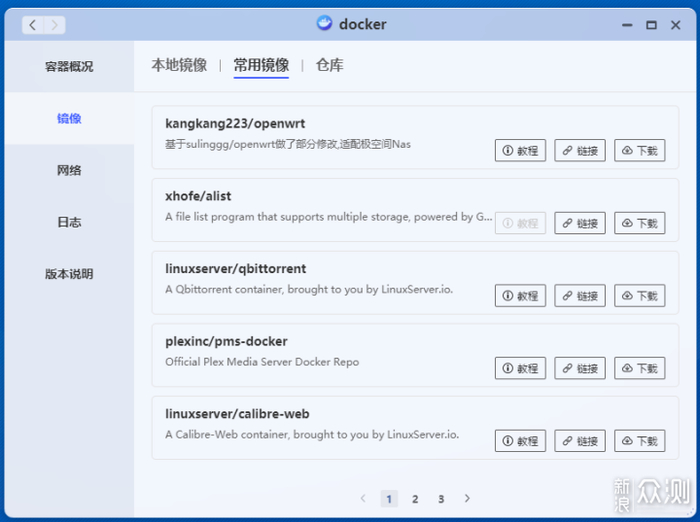Image resolution: width=700 pixels, height=522 pixels.
Task: Open 链接 for linuxserver/qbittorrent
Action: (580, 296)
